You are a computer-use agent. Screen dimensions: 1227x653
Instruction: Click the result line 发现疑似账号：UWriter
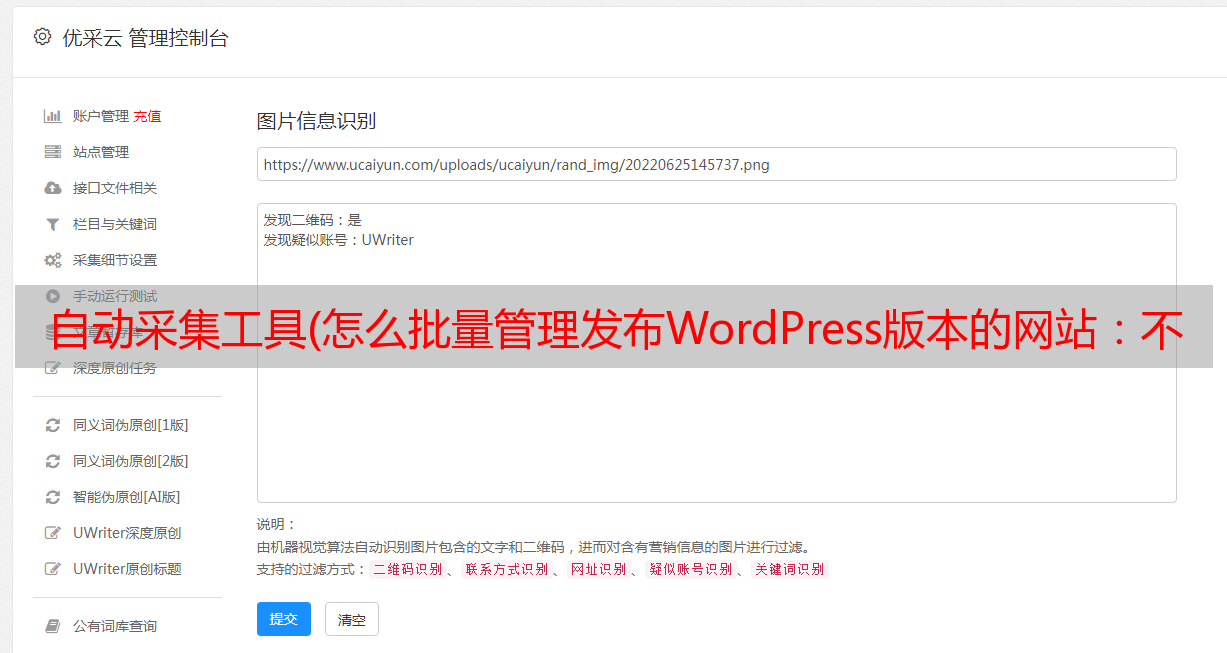pos(338,240)
